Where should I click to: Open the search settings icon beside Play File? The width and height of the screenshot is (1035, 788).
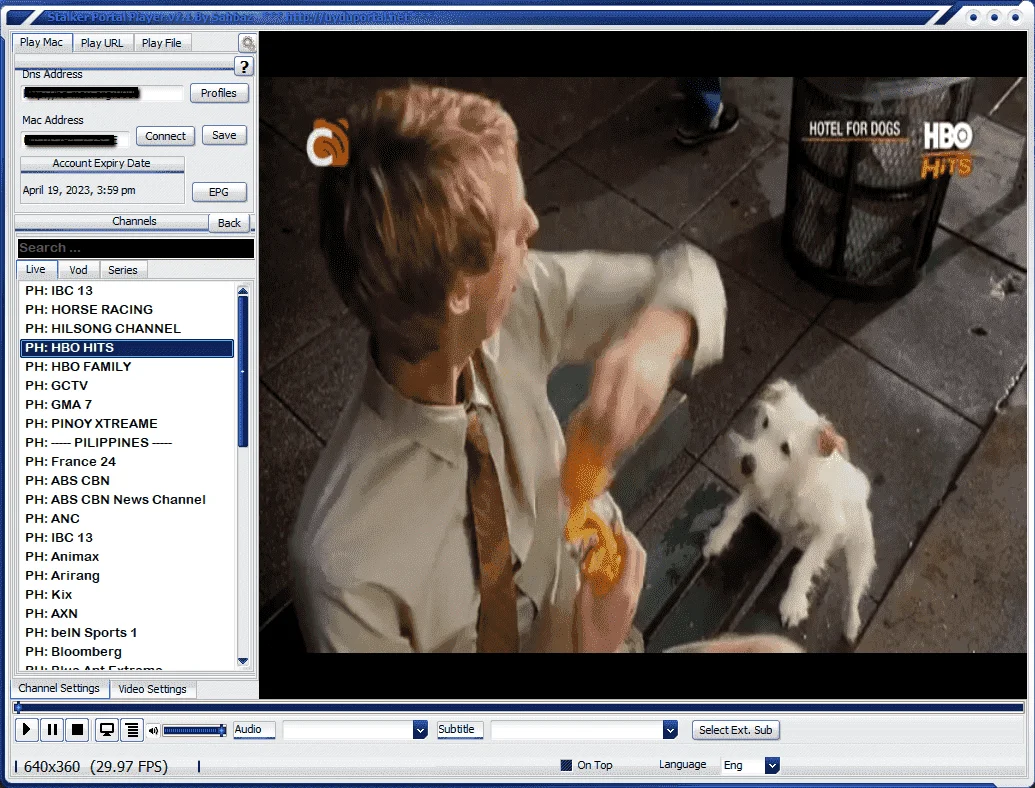click(x=248, y=44)
